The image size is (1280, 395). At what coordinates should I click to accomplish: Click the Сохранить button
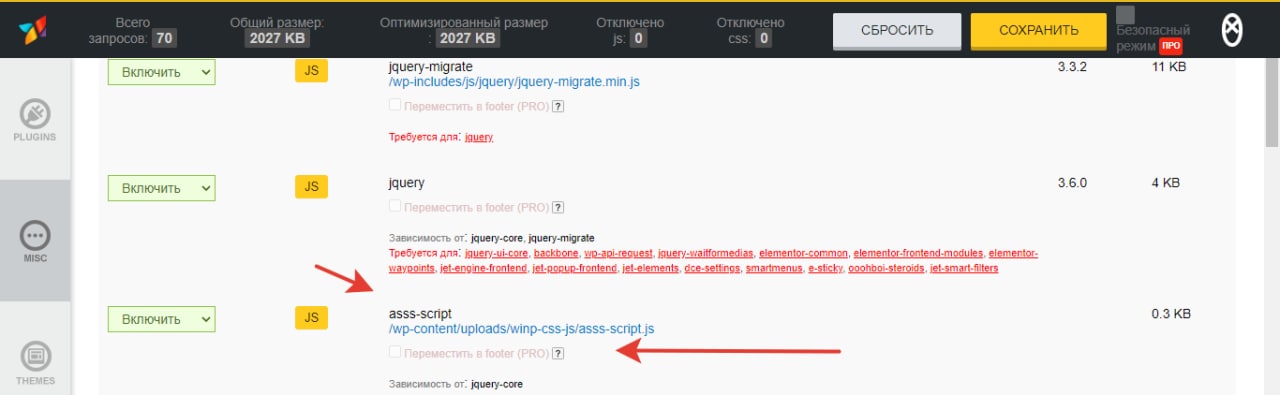[1037, 30]
